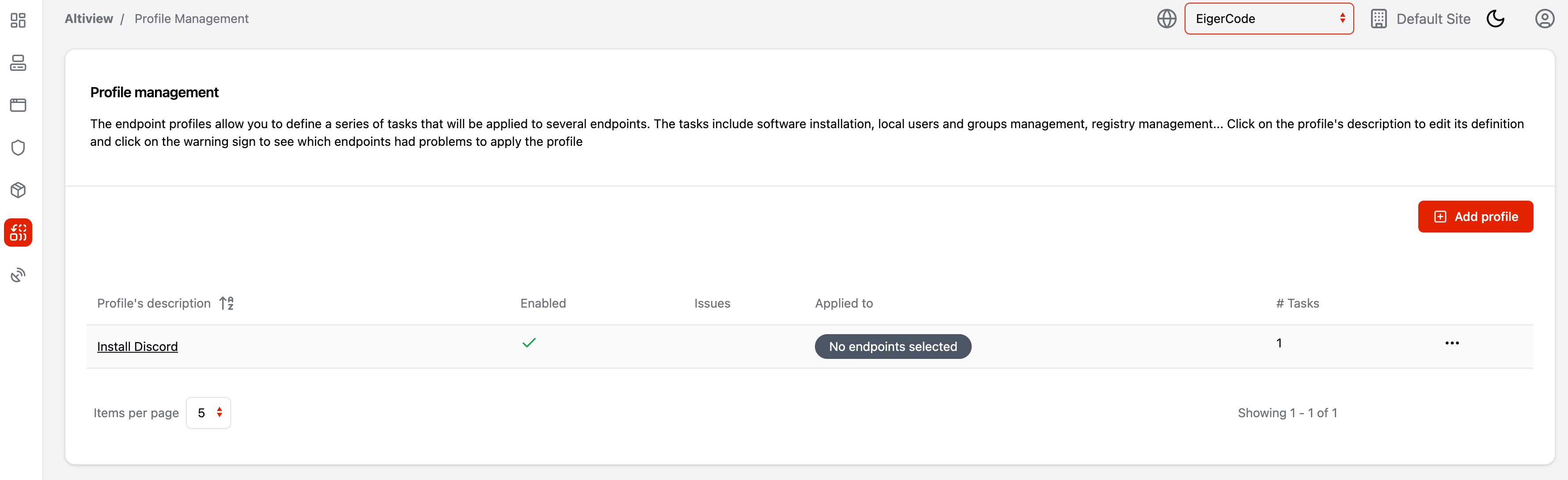Sort by profile's description A-Z icon

227,303
